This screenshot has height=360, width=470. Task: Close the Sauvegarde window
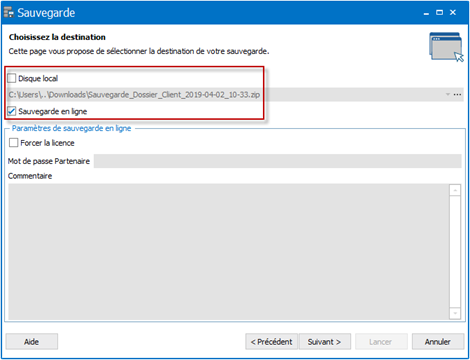click(x=453, y=13)
